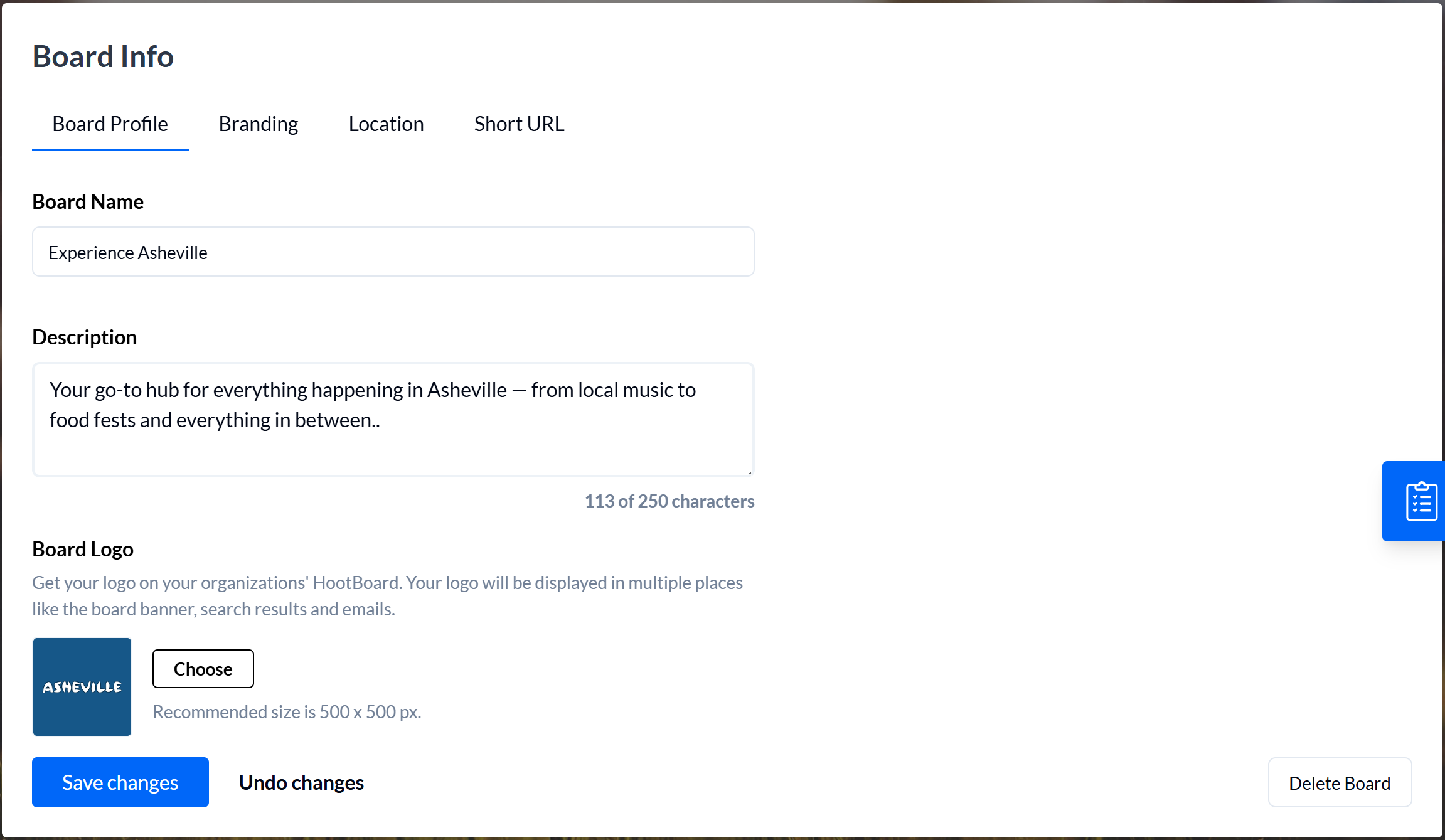
Task: Open the Short URL tab
Action: pos(519,124)
